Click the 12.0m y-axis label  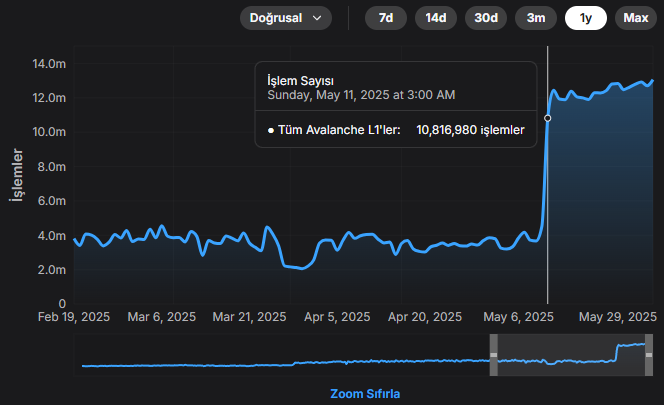coord(49,98)
